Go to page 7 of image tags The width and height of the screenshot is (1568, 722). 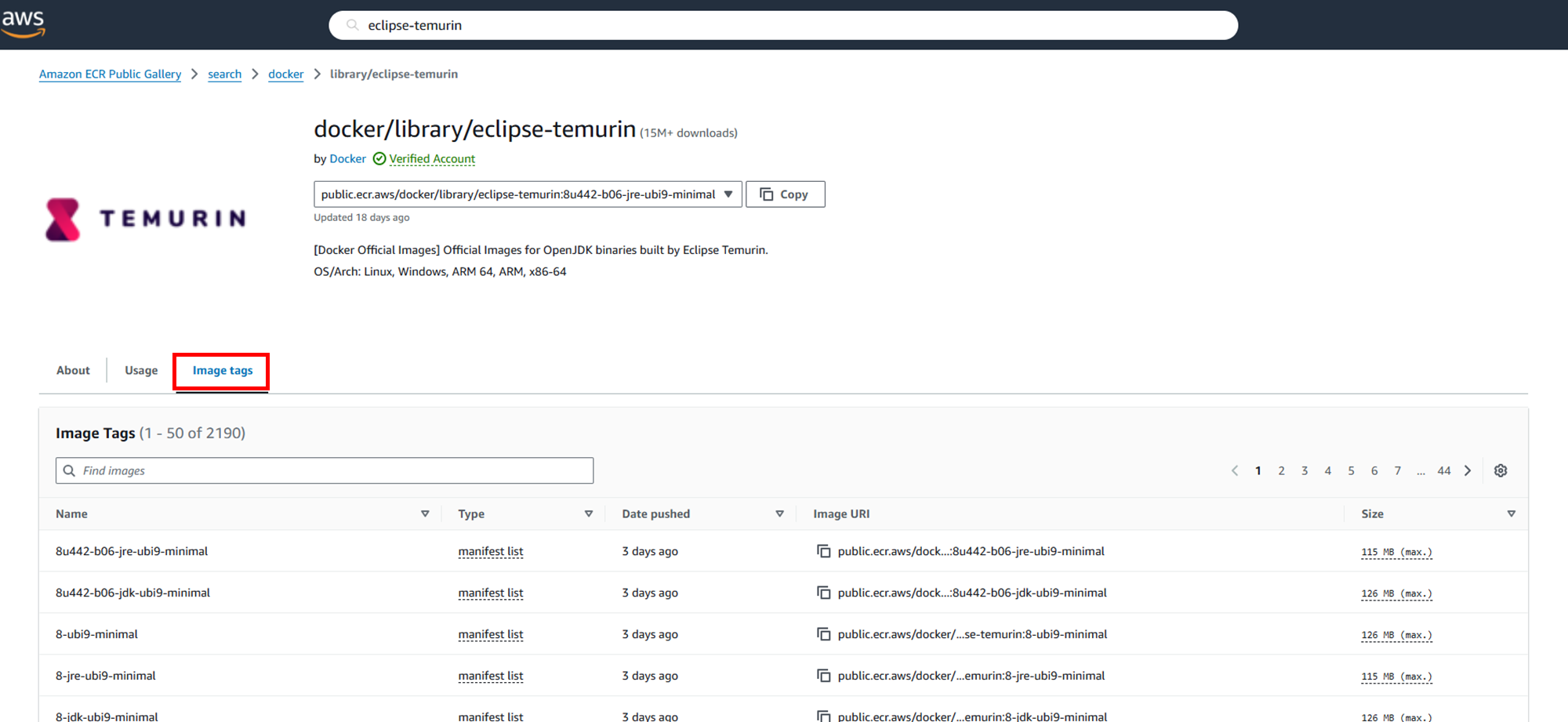click(1397, 470)
